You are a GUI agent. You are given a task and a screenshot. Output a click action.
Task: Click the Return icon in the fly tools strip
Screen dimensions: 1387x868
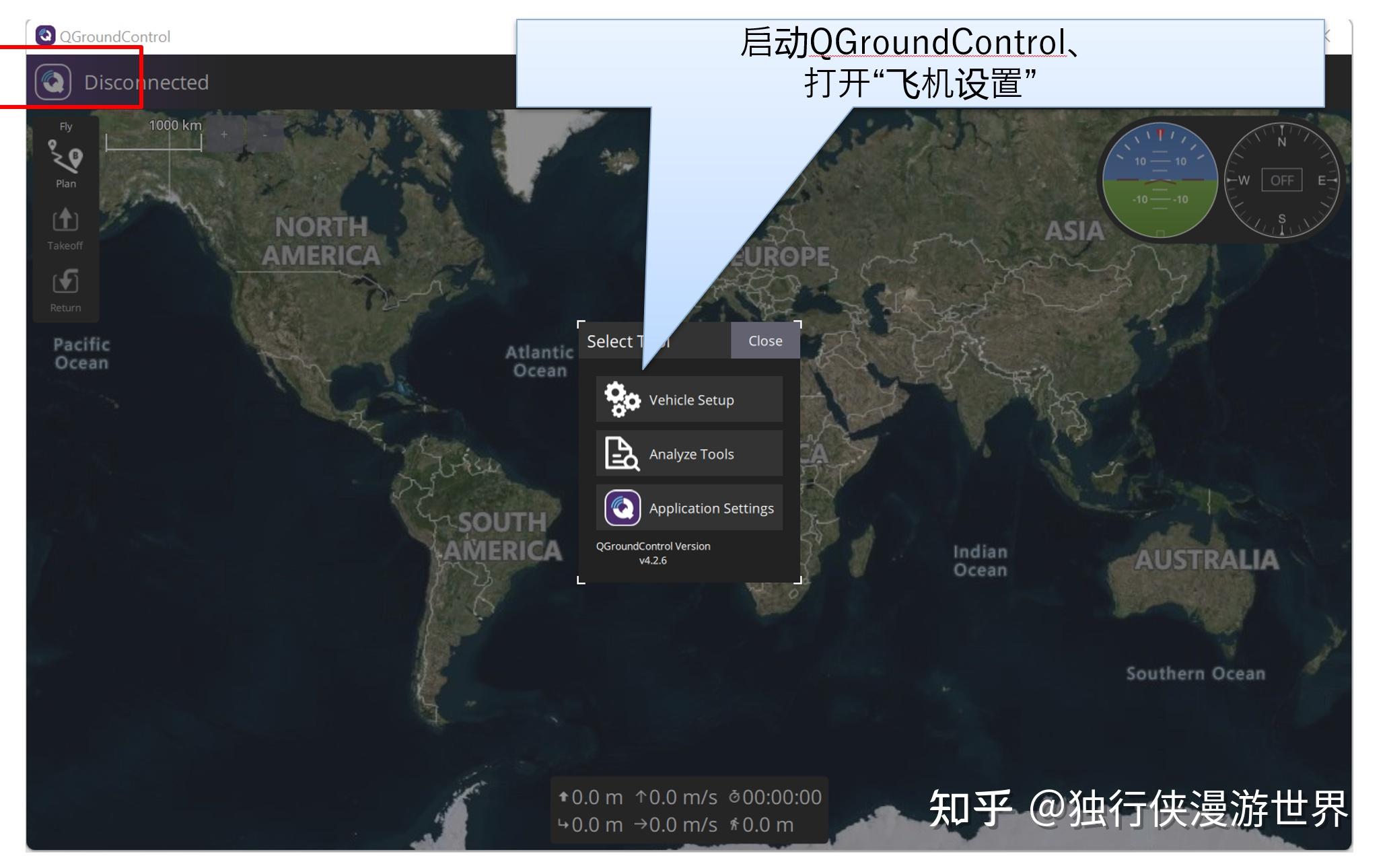click(x=65, y=282)
